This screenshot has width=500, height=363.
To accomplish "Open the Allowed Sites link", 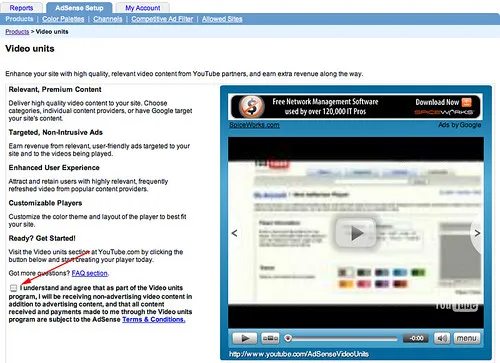I will pos(222,19).
